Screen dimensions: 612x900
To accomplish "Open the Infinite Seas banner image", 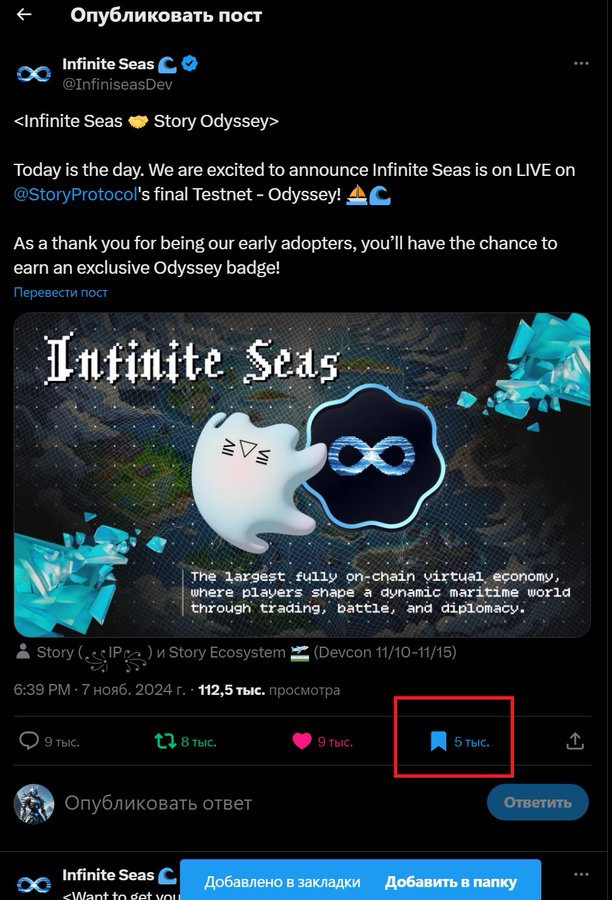I will (302, 475).
